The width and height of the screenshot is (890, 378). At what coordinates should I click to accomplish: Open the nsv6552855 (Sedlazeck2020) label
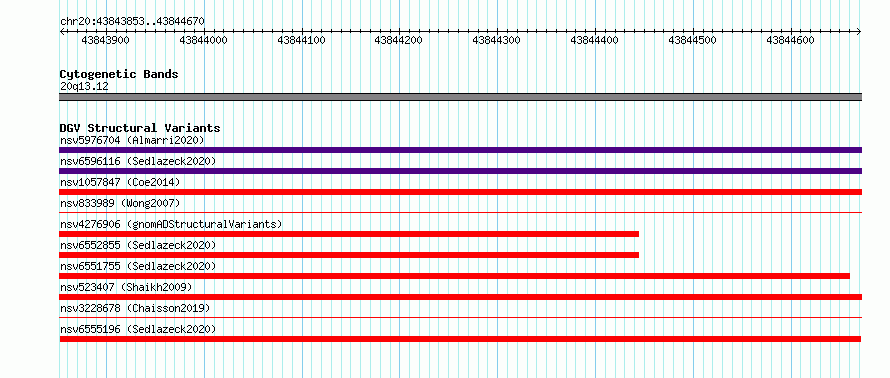click(x=138, y=245)
